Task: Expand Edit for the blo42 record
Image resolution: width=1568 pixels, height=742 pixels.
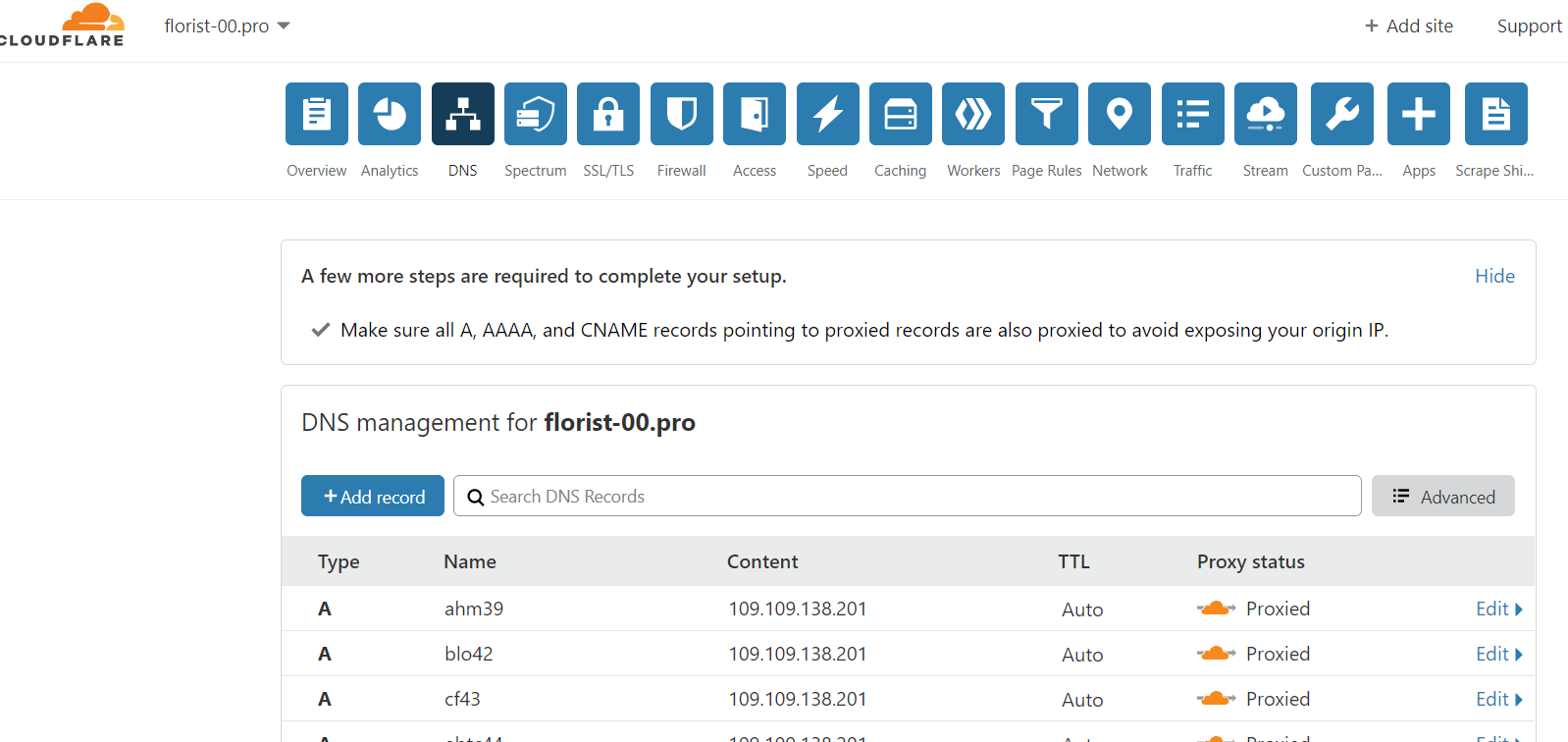Action: (1499, 654)
